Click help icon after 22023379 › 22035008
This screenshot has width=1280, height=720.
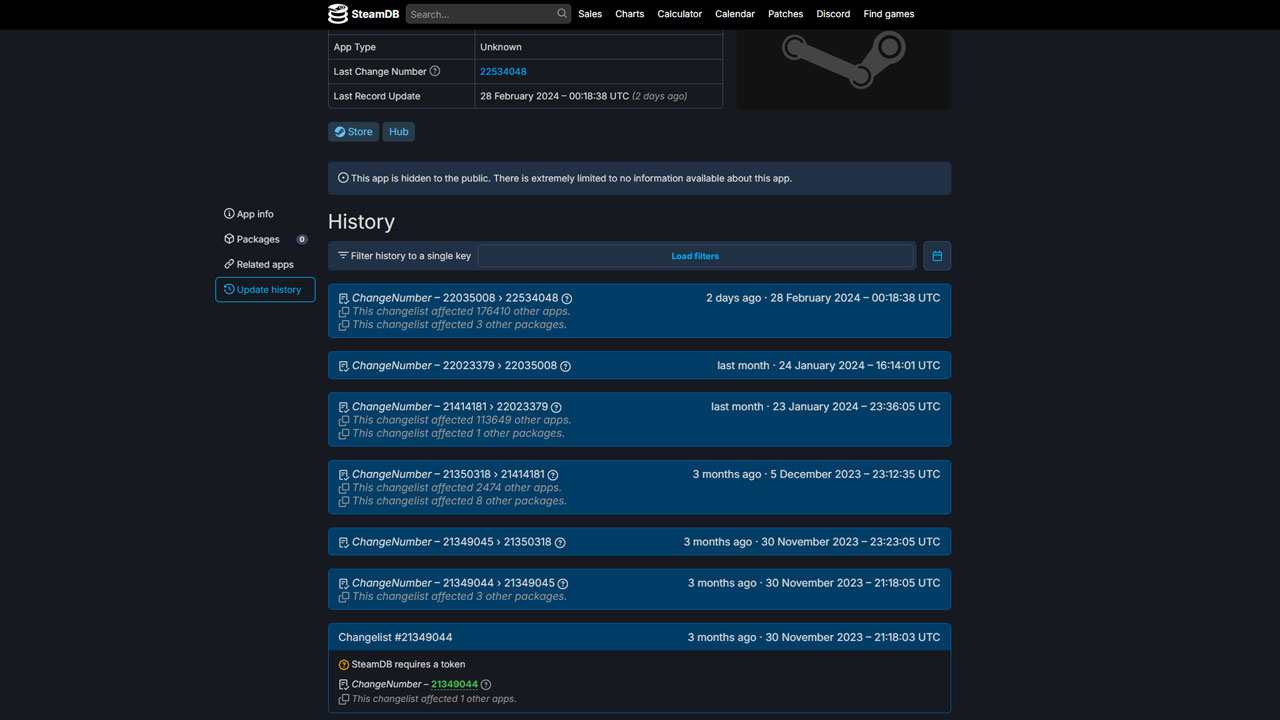pos(565,366)
